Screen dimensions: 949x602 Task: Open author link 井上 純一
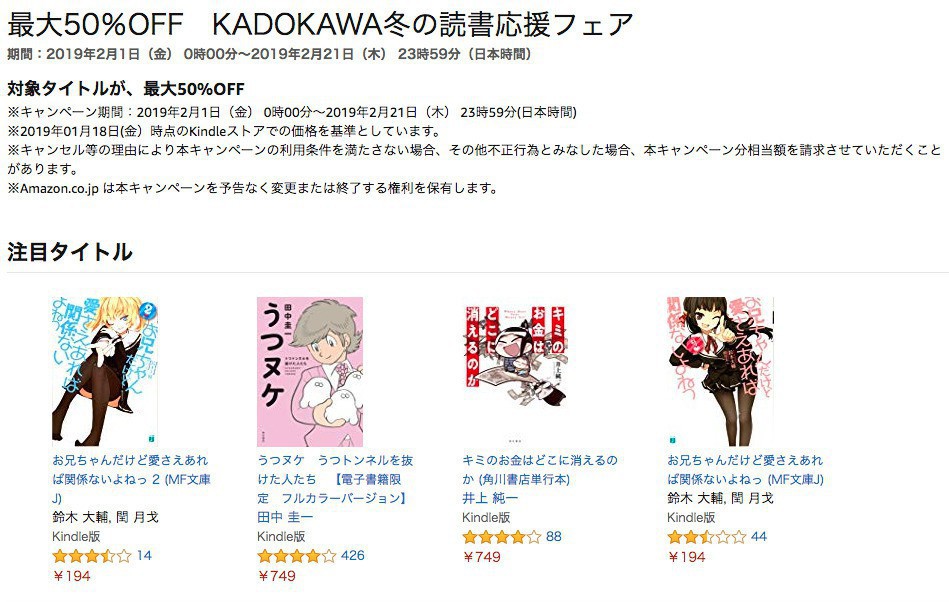(490, 498)
